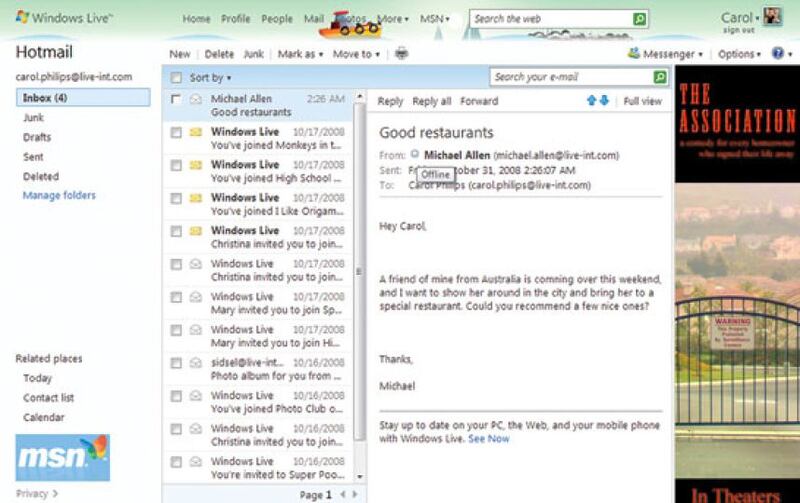Viewport: 800px width, 503px height.
Task: Click unread envelope icon for Monkeys message
Action: coord(196,133)
